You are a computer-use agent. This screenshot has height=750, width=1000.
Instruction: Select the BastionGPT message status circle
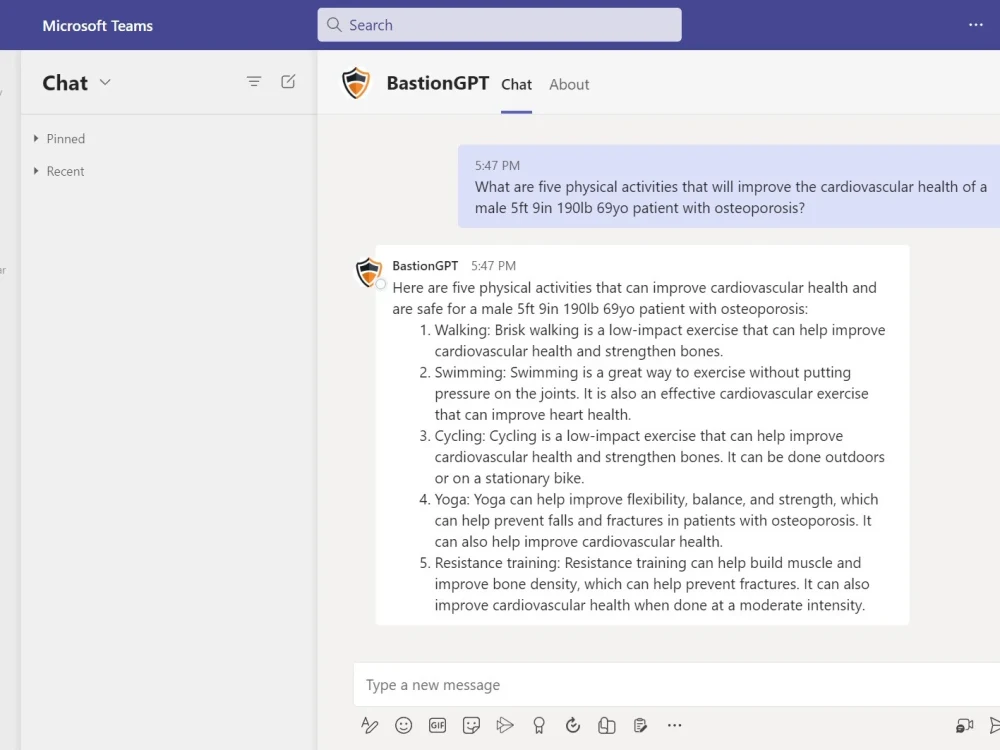point(381,284)
